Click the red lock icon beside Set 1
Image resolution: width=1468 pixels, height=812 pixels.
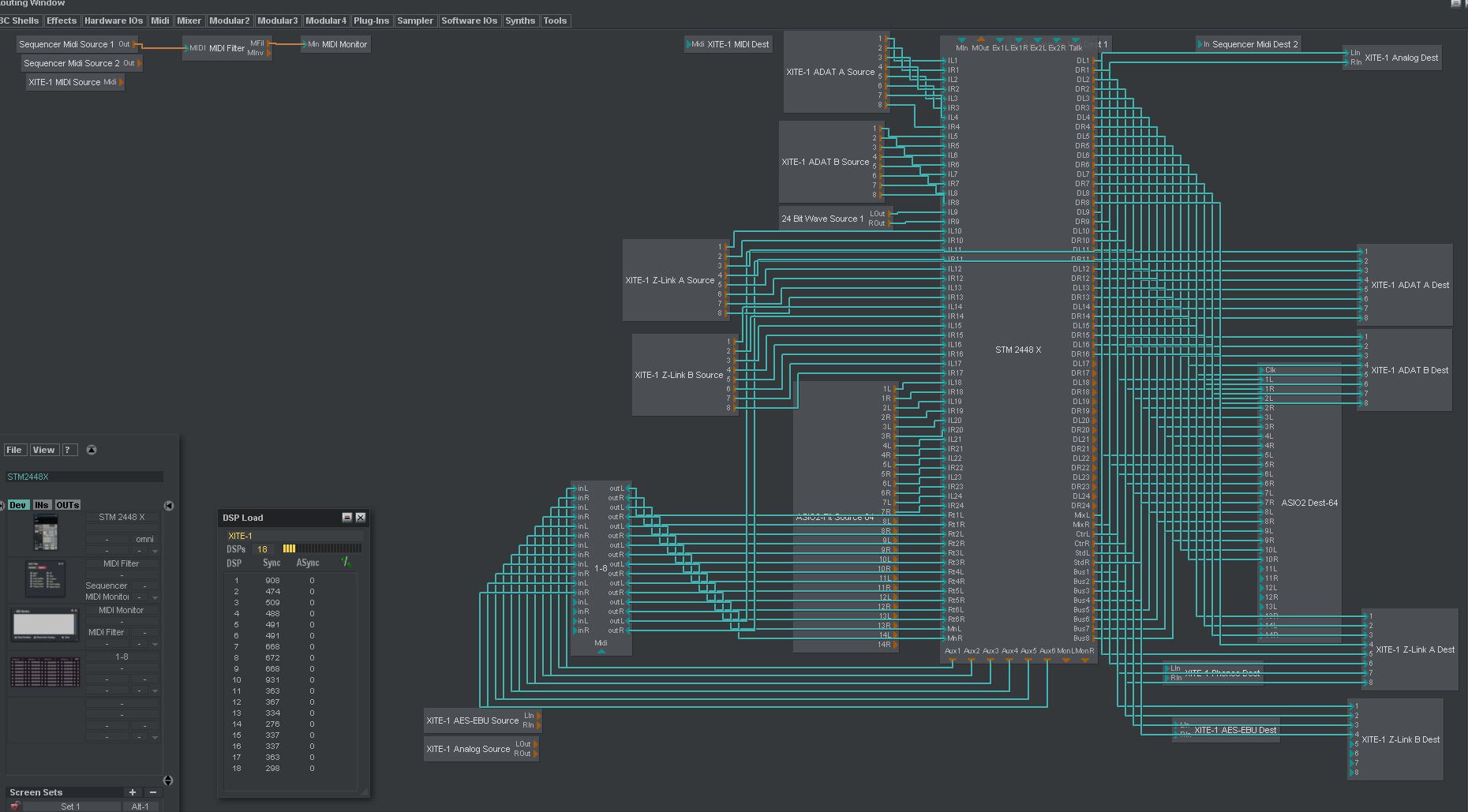15,806
